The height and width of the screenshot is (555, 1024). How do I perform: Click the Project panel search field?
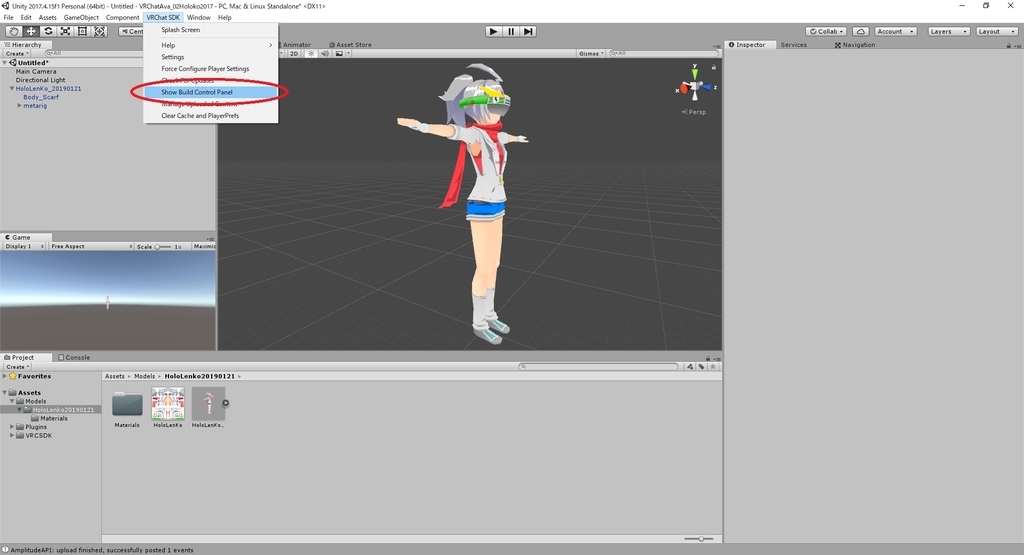click(x=599, y=366)
